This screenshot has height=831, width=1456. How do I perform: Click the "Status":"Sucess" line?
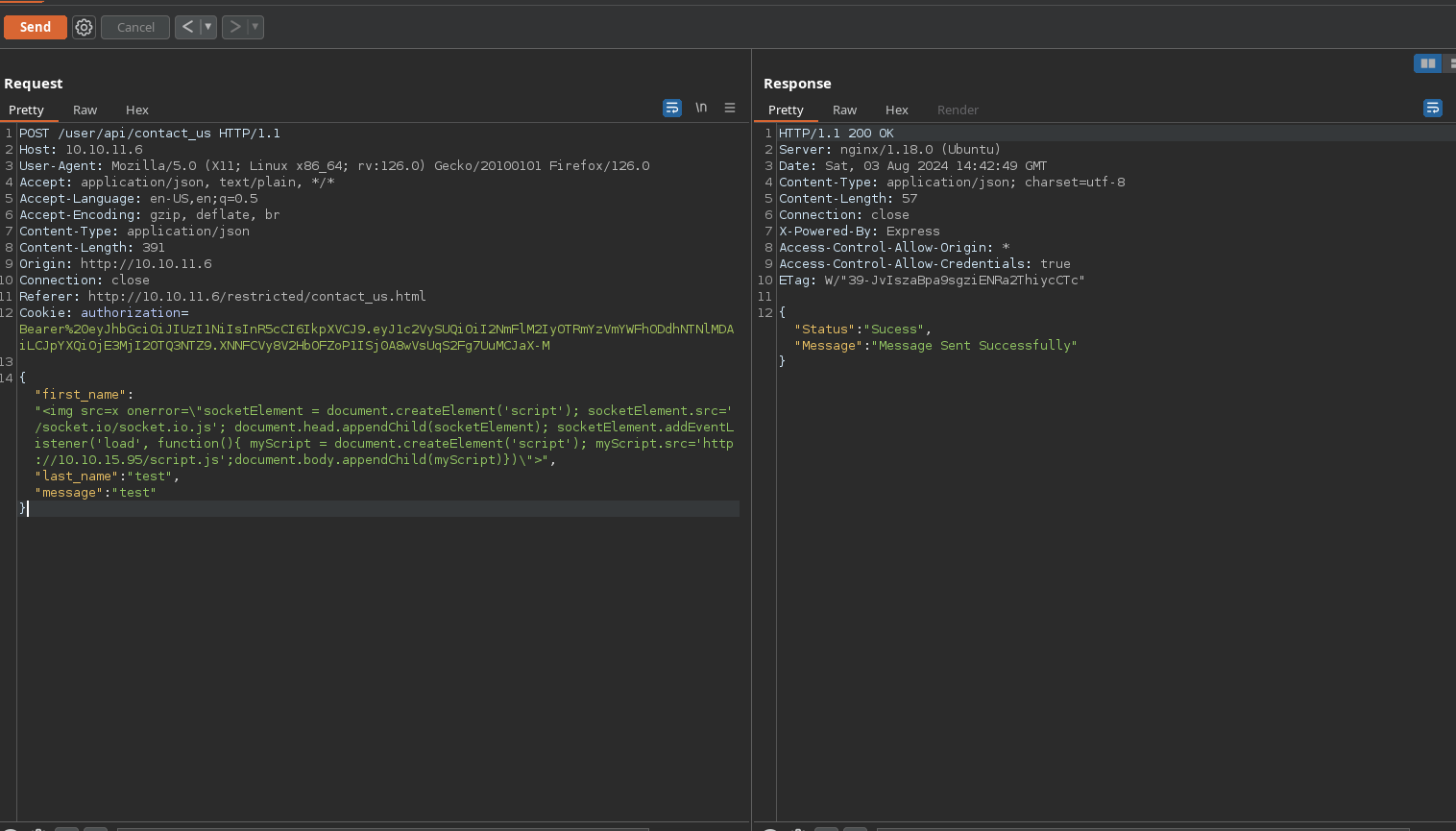point(862,329)
